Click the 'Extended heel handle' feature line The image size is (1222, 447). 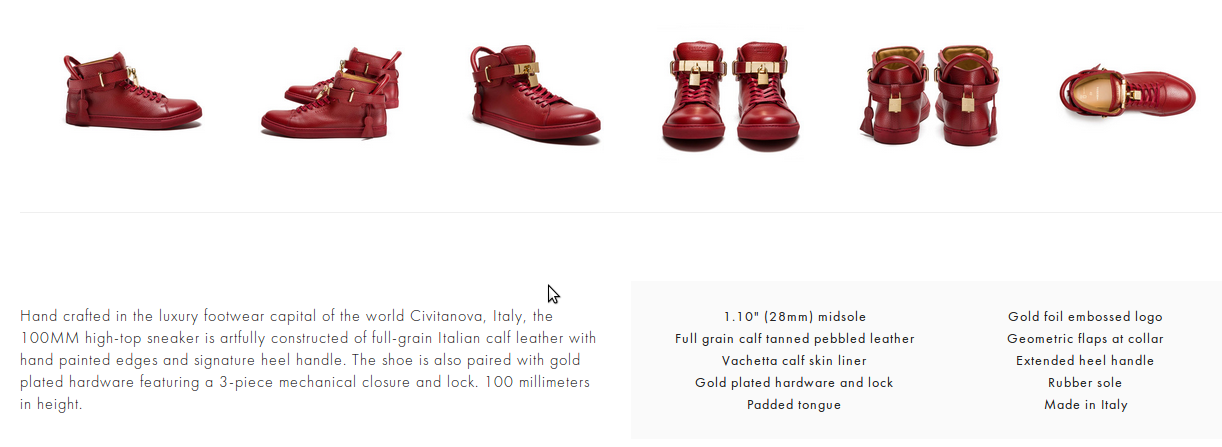tap(1085, 361)
